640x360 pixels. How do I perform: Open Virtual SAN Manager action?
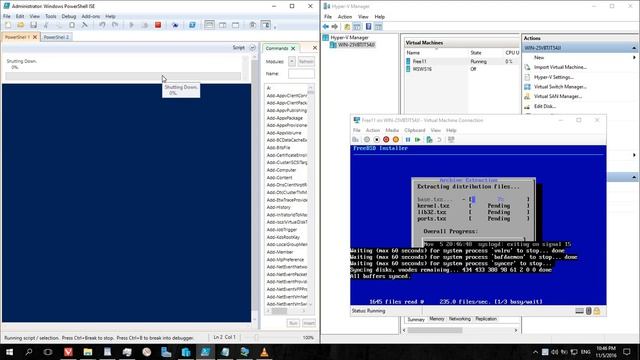[558, 97]
